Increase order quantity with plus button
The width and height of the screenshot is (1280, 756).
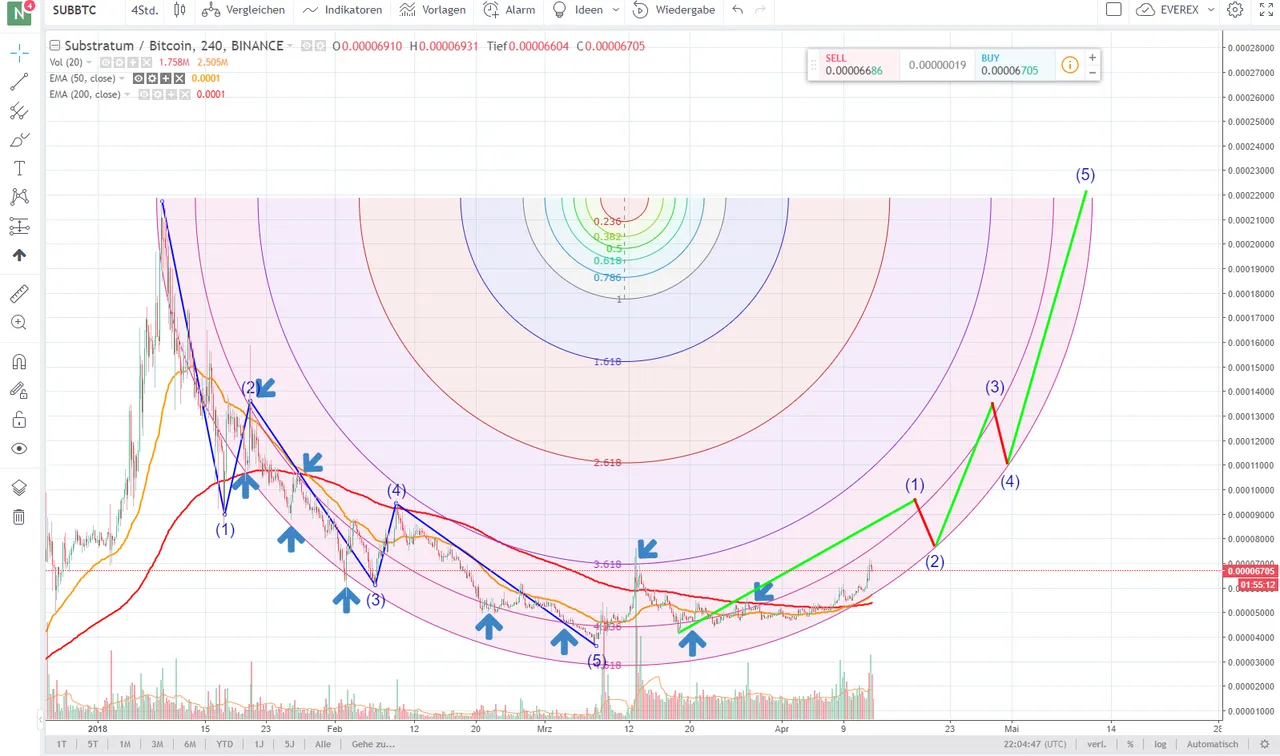pos(1092,58)
